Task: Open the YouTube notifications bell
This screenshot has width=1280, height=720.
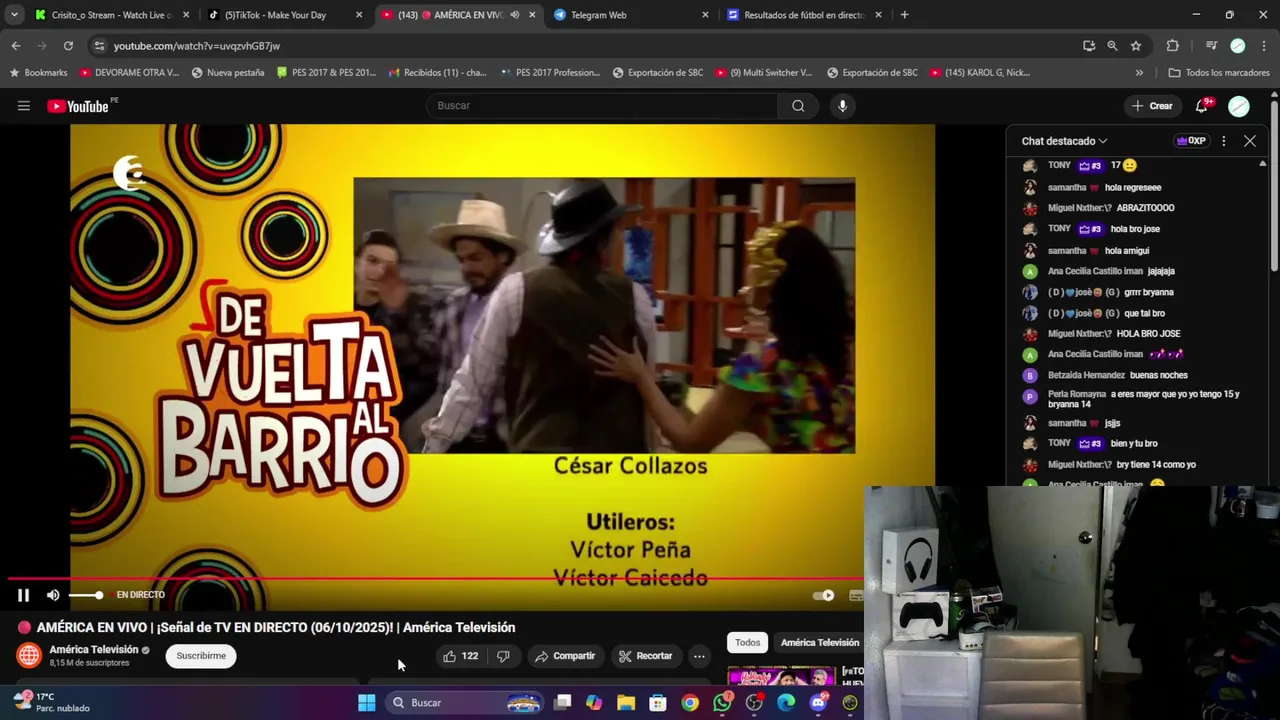Action: pyautogui.click(x=1202, y=106)
